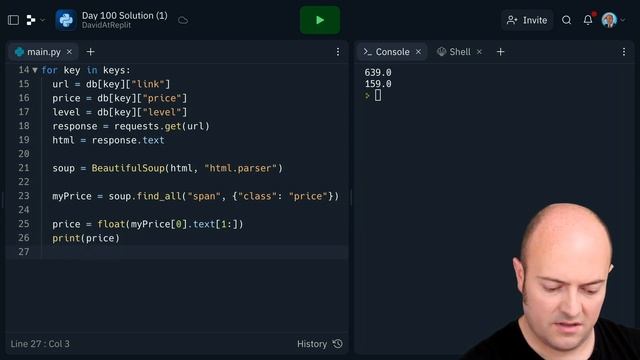
Task: Click the myPrice find_all line
Action: tap(196, 196)
